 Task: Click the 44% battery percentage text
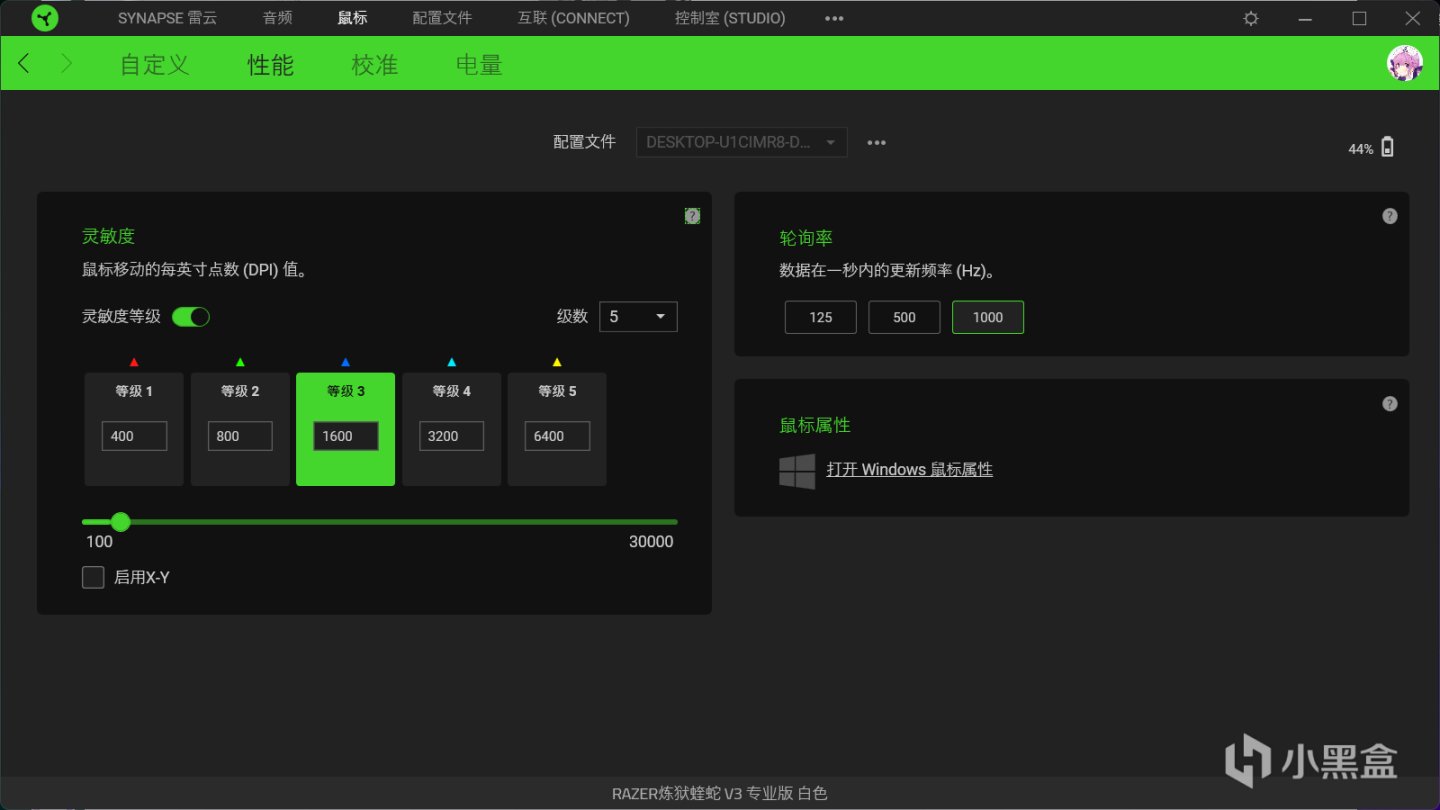(1361, 149)
